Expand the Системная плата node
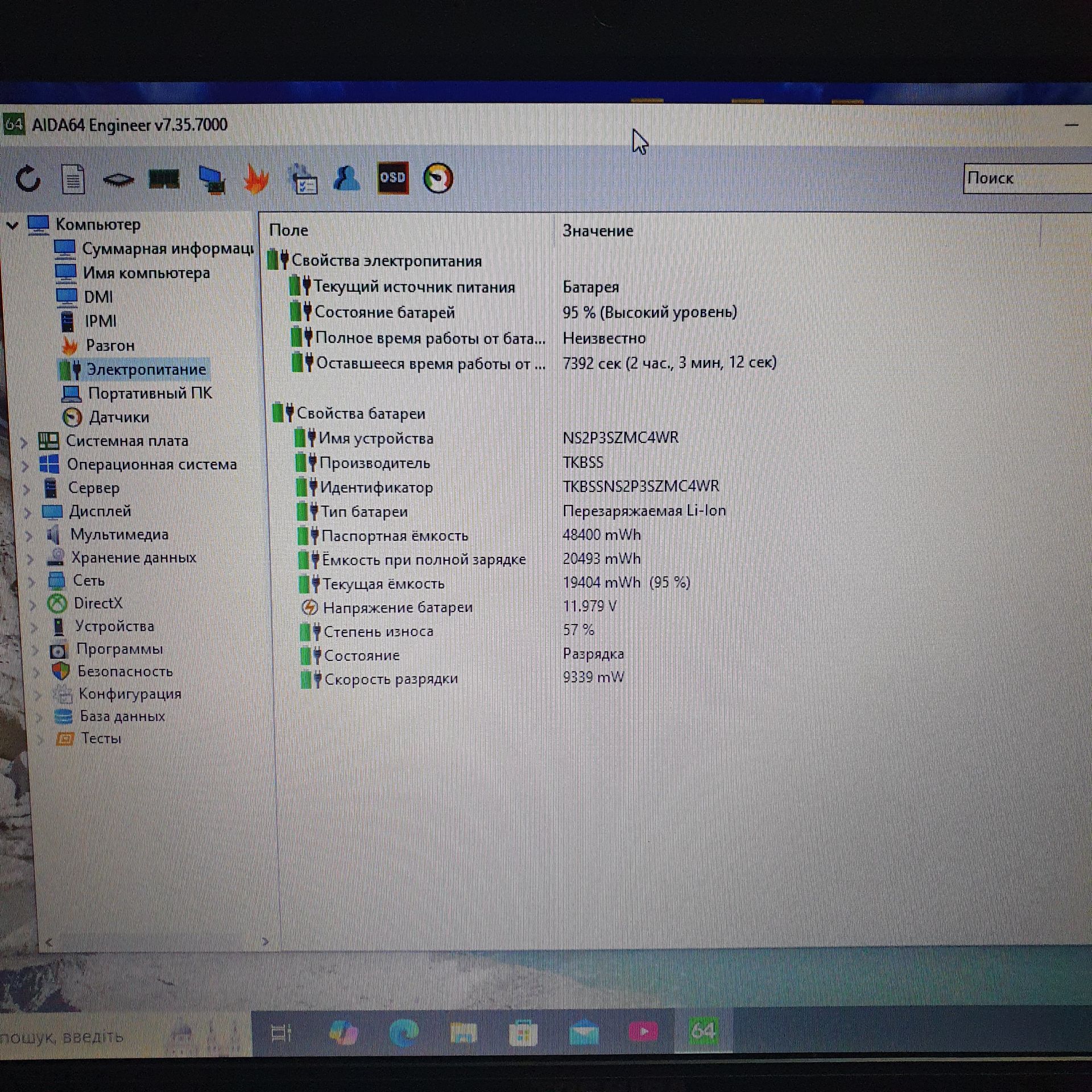This screenshot has width=1092, height=1092. (24, 442)
